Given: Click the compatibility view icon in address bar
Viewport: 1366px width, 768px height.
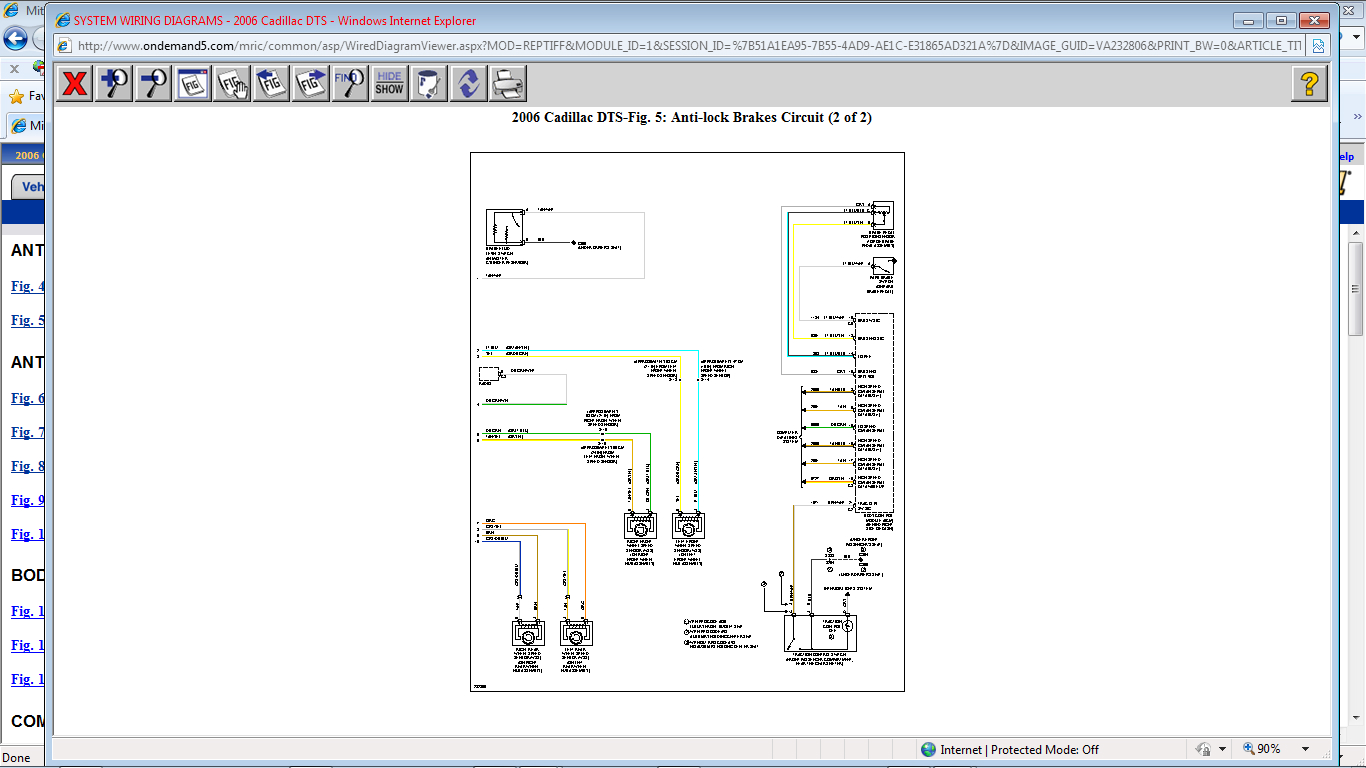Looking at the screenshot, I should point(1318,46).
